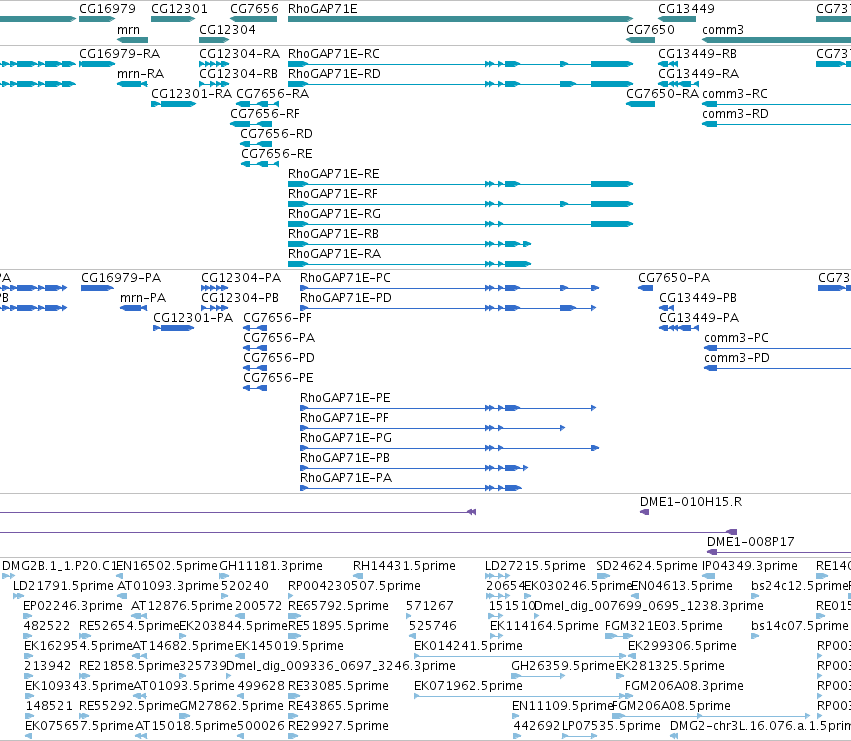Click EST Dmel_dig_009336_0697_3246.3prime

coord(341,667)
